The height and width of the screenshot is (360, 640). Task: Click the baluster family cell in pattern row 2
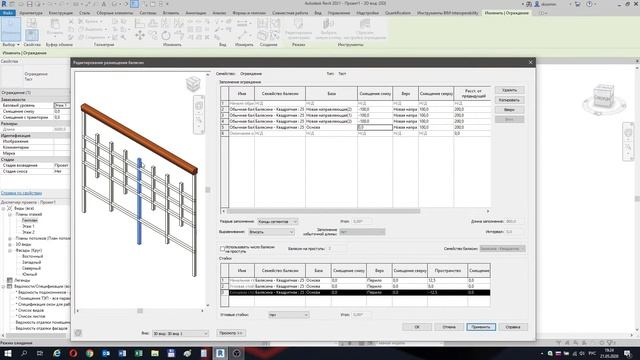[280, 109]
